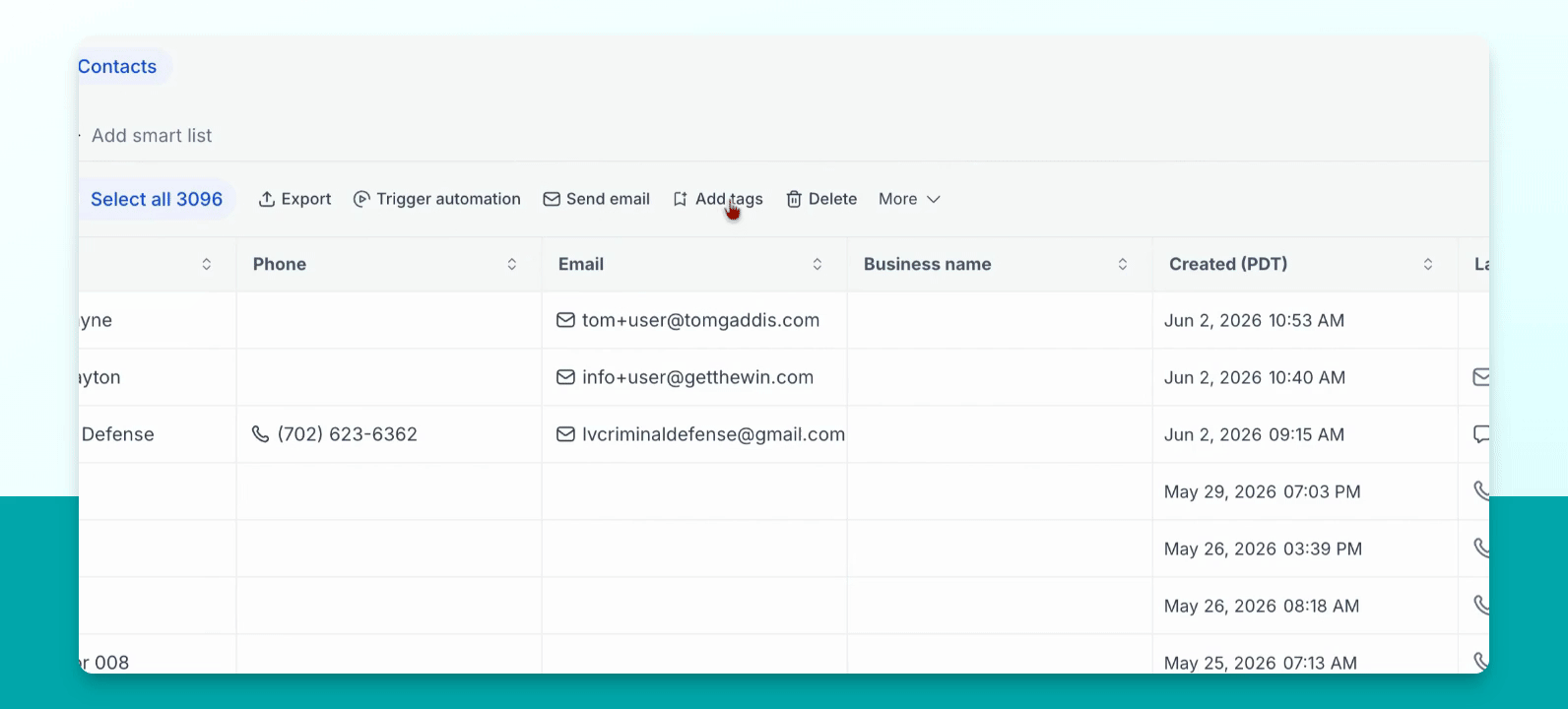The image size is (1568, 709).
Task: Sort by Business name column arrows
Action: (x=1123, y=264)
